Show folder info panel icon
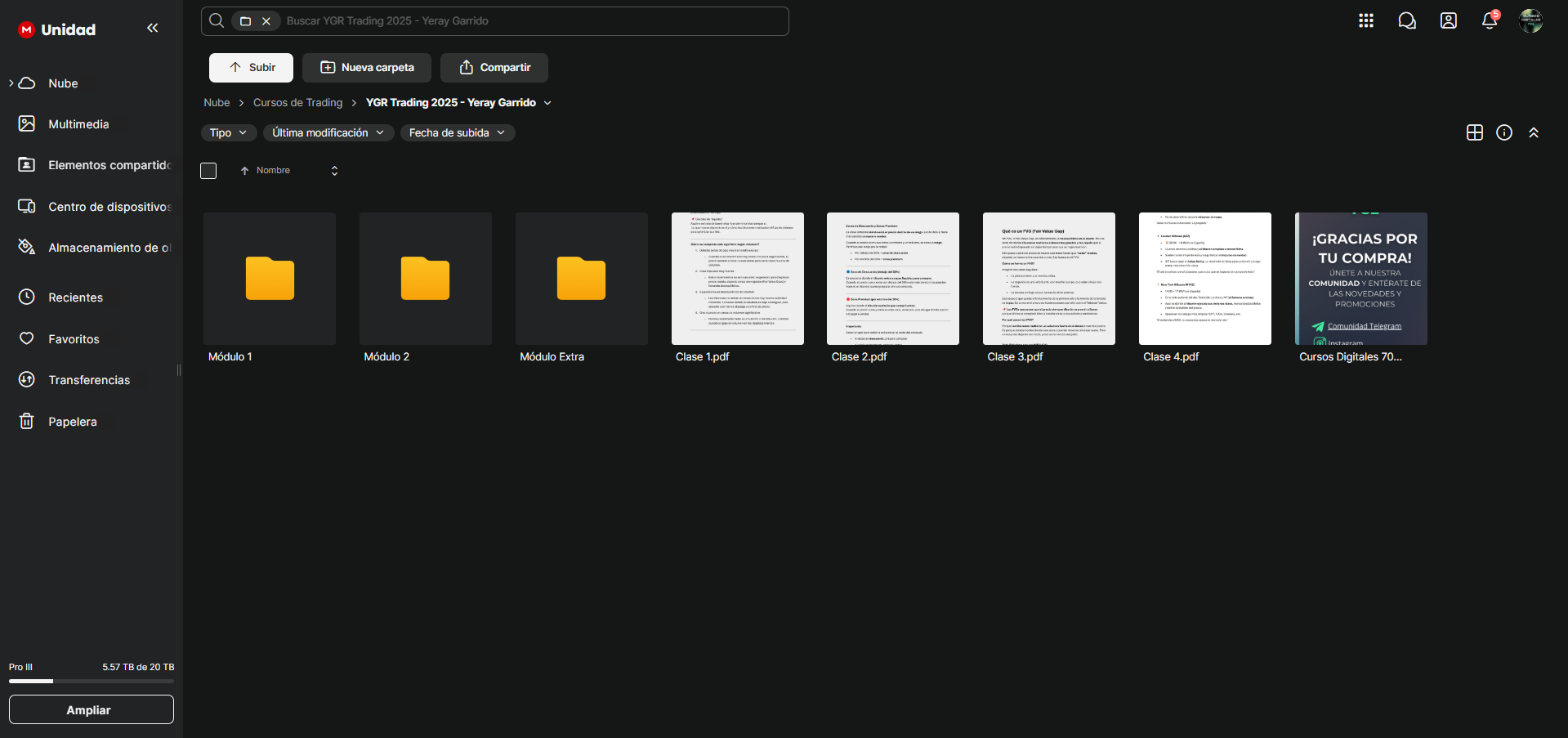Image resolution: width=1568 pixels, height=738 pixels. (x=1503, y=132)
